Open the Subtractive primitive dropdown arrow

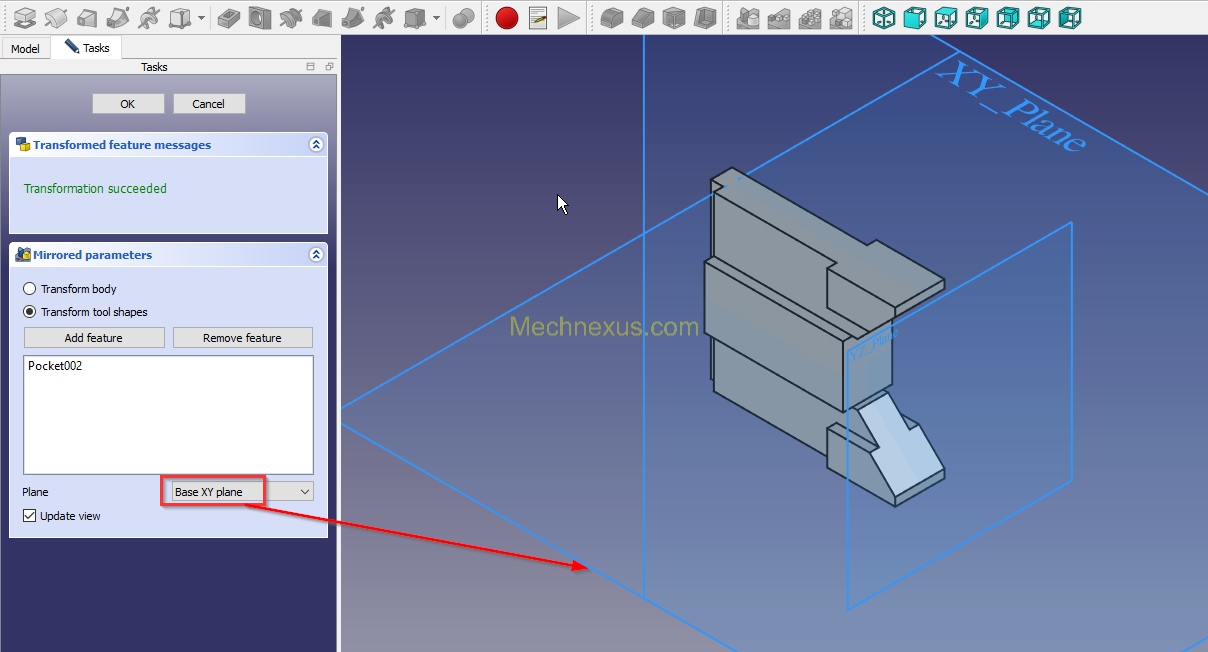(x=437, y=18)
